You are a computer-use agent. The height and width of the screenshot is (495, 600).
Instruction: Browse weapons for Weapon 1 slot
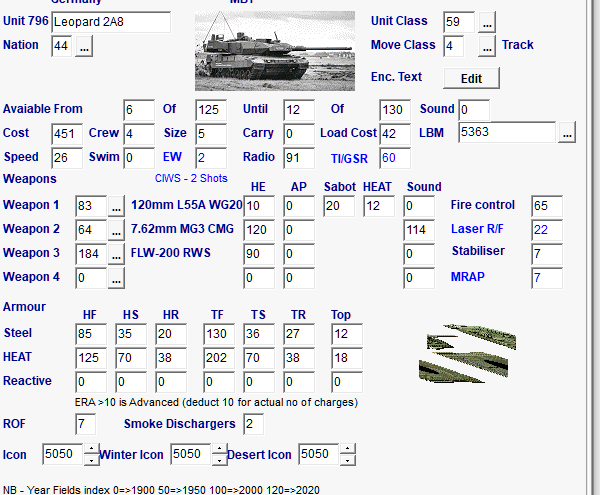(x=117, y=206)
